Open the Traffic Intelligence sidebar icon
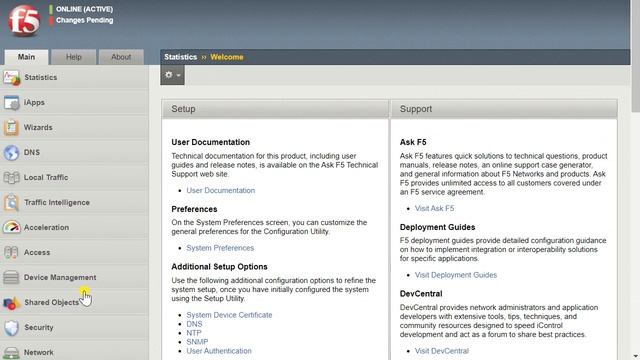 click(11, 202)
